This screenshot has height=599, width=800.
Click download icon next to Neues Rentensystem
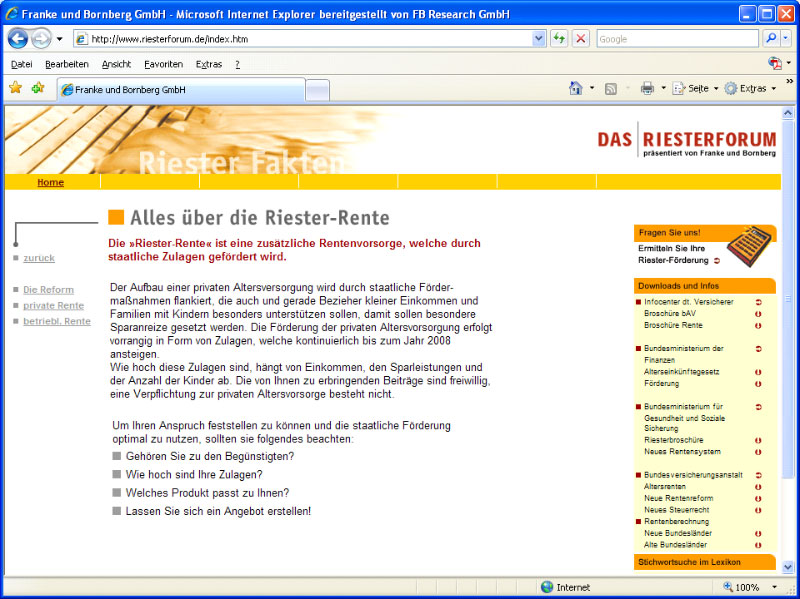pyautogui.click(x=758, y=452)
